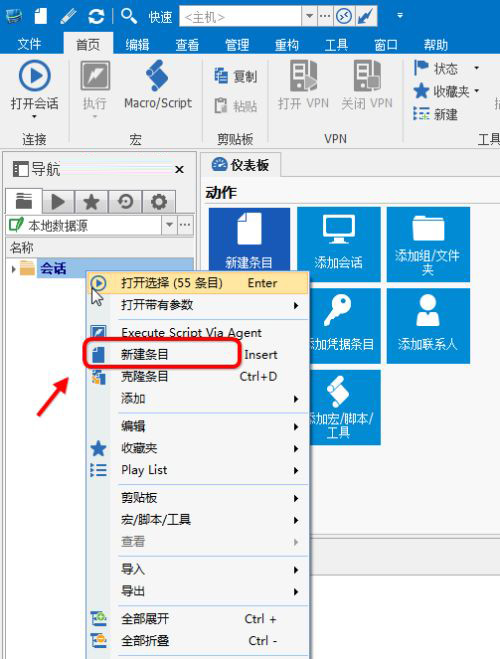Click the 打开会话 play icon in ribbon
500x659 pixels.
point(34,76)
